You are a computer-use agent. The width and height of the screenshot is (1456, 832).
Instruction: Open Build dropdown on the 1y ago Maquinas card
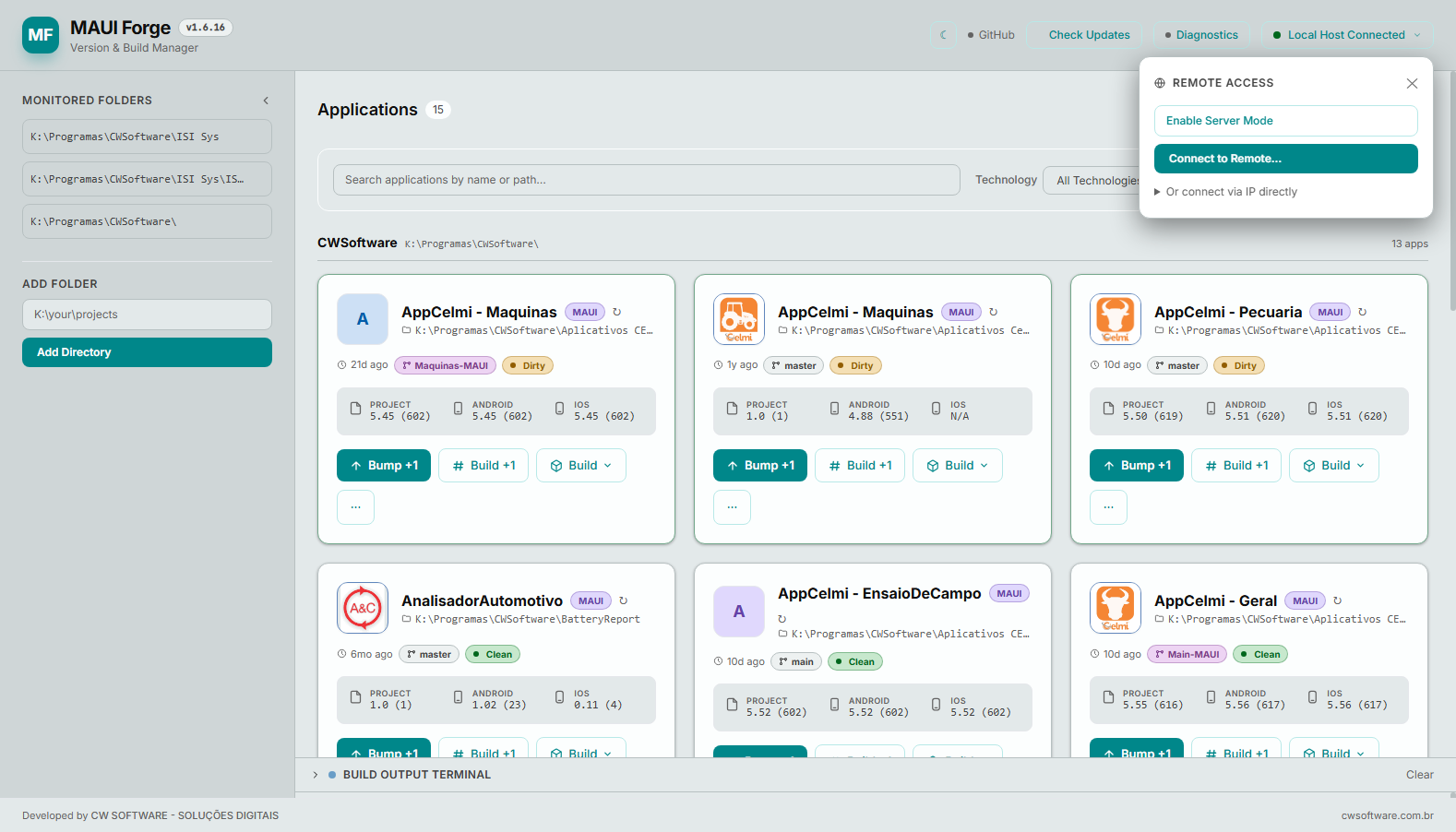[958, 466]
